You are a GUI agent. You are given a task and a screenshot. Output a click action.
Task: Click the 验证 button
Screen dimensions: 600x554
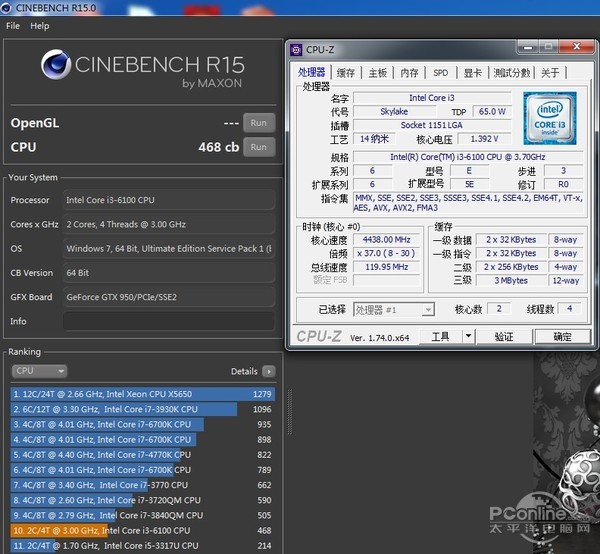[504, 337]
